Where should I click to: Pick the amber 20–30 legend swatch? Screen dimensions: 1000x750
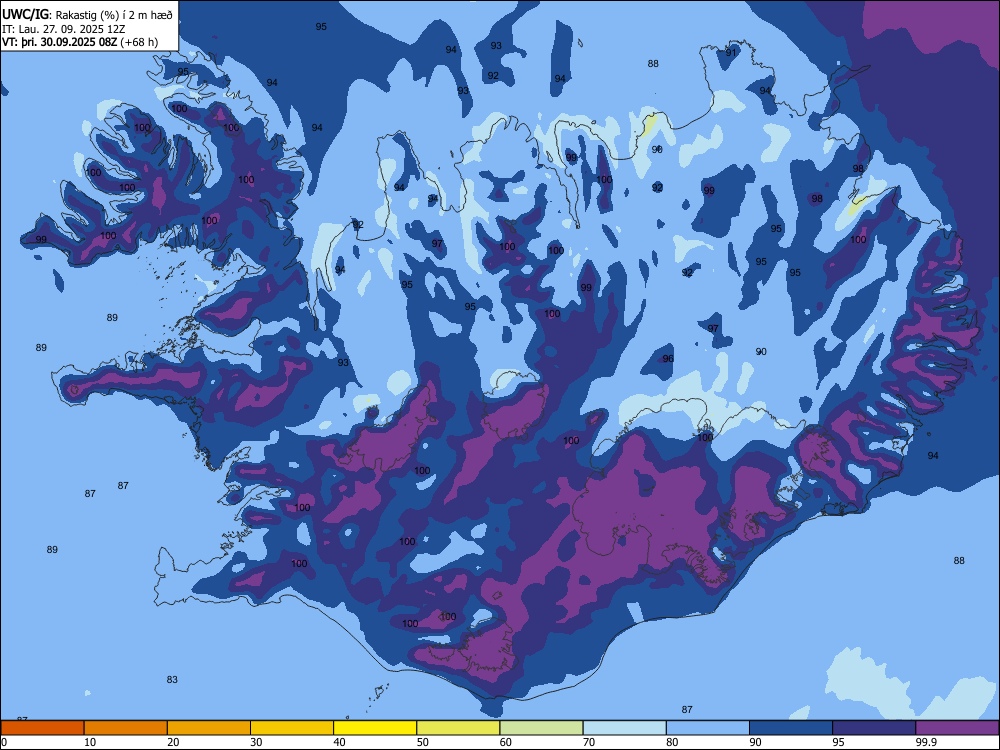(209, 728)
